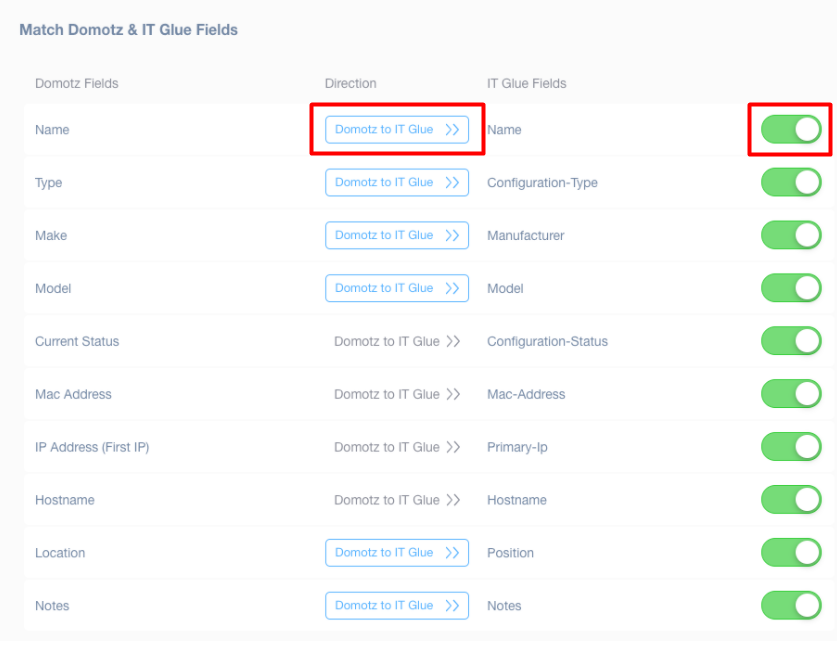The image size is (837, 646).
Task: Click the arrows icon in Current Status row
Action: click(453, 342)
